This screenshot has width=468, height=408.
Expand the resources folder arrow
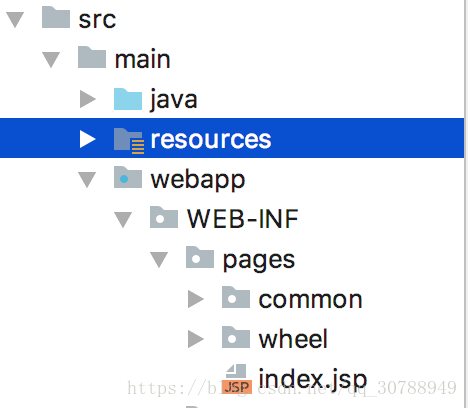click(88, 139)
